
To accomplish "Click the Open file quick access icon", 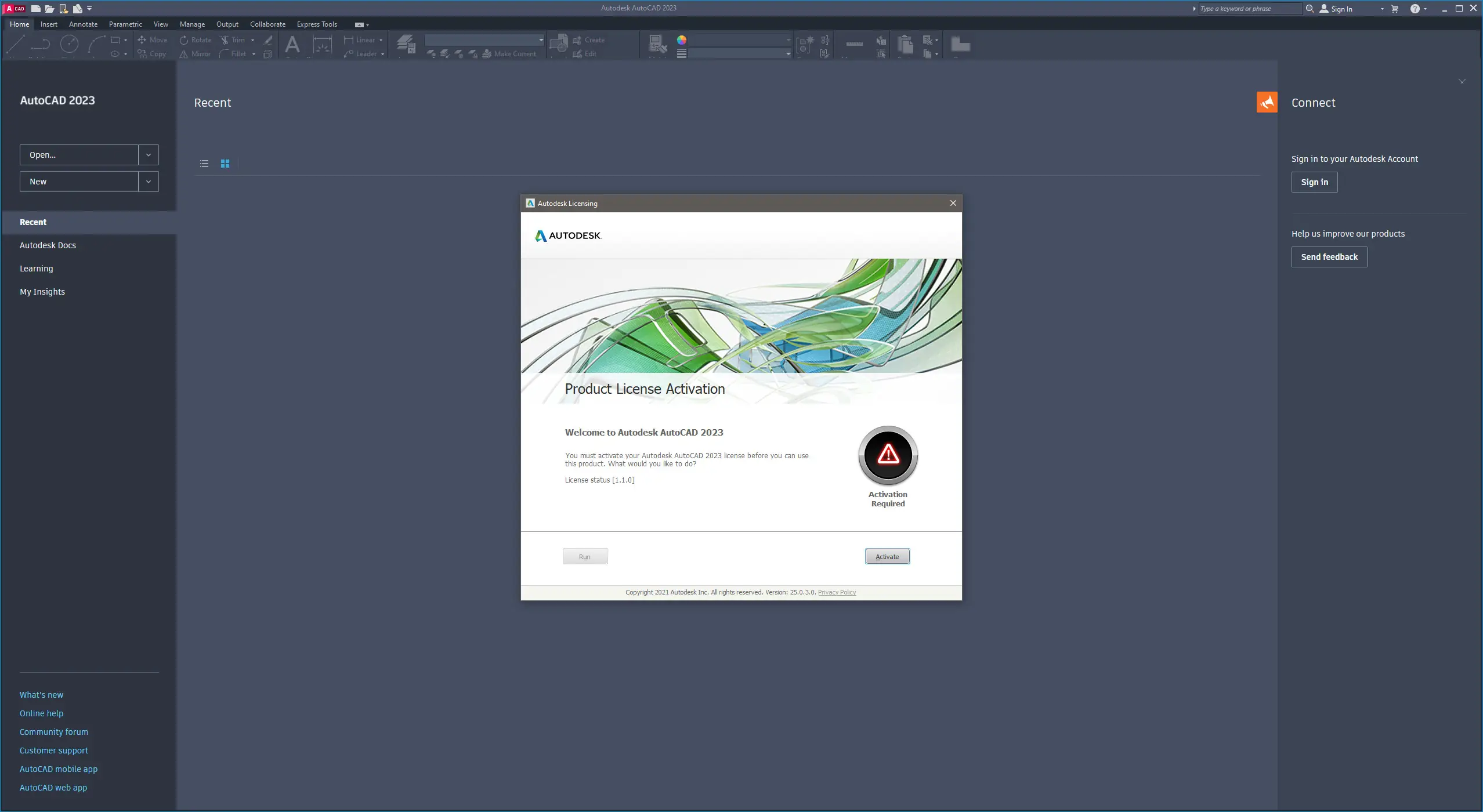I will point(49,9).
